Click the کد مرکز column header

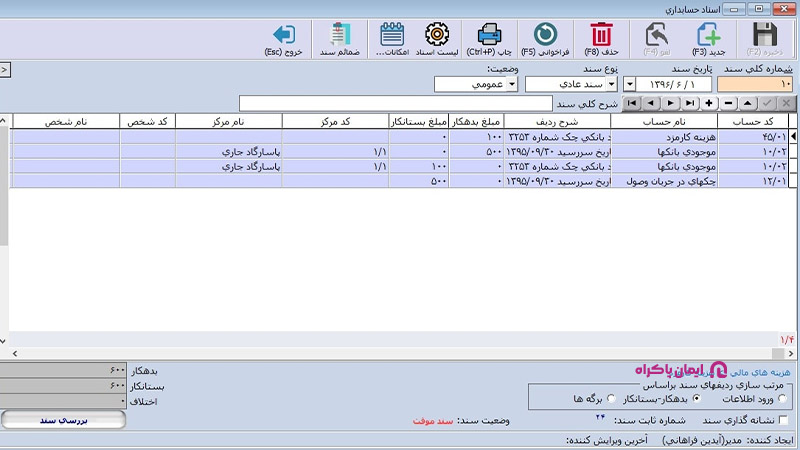coord(335,121)
